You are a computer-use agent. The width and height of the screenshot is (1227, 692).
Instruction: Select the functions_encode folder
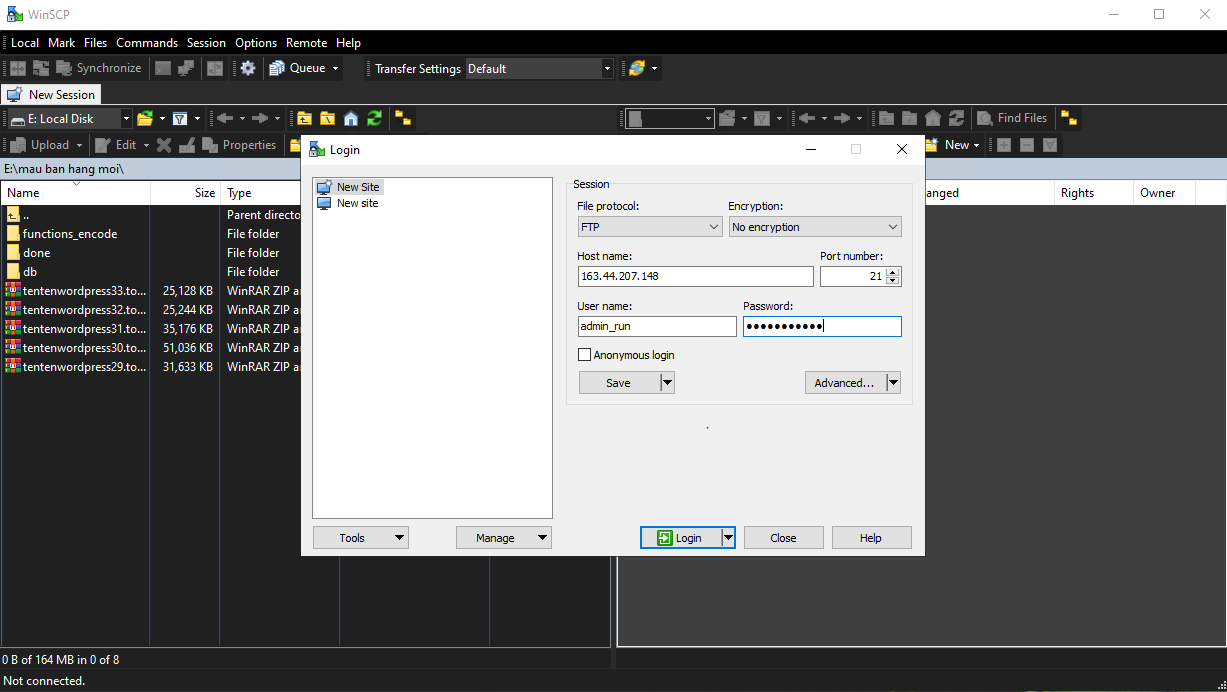(x=70, y=234)
